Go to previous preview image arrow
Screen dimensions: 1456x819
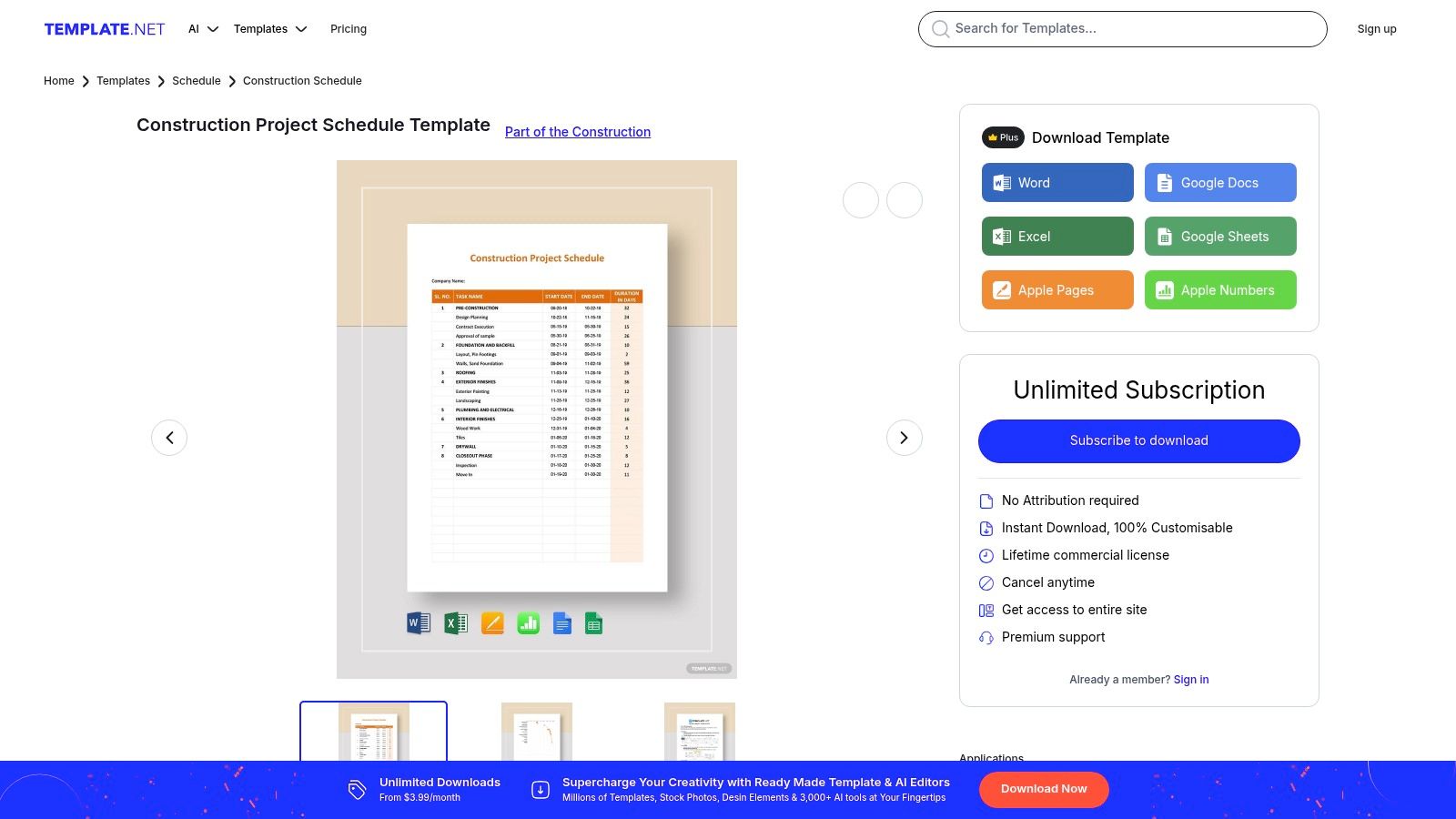(169, 438)
